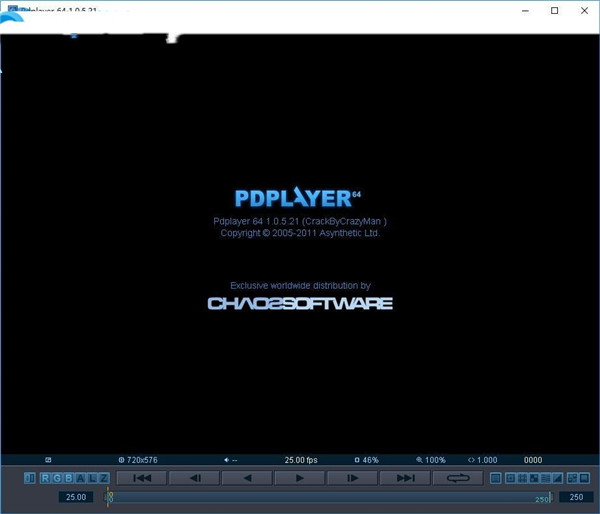Click the fullscreen display icon

[x=584, y=478]
